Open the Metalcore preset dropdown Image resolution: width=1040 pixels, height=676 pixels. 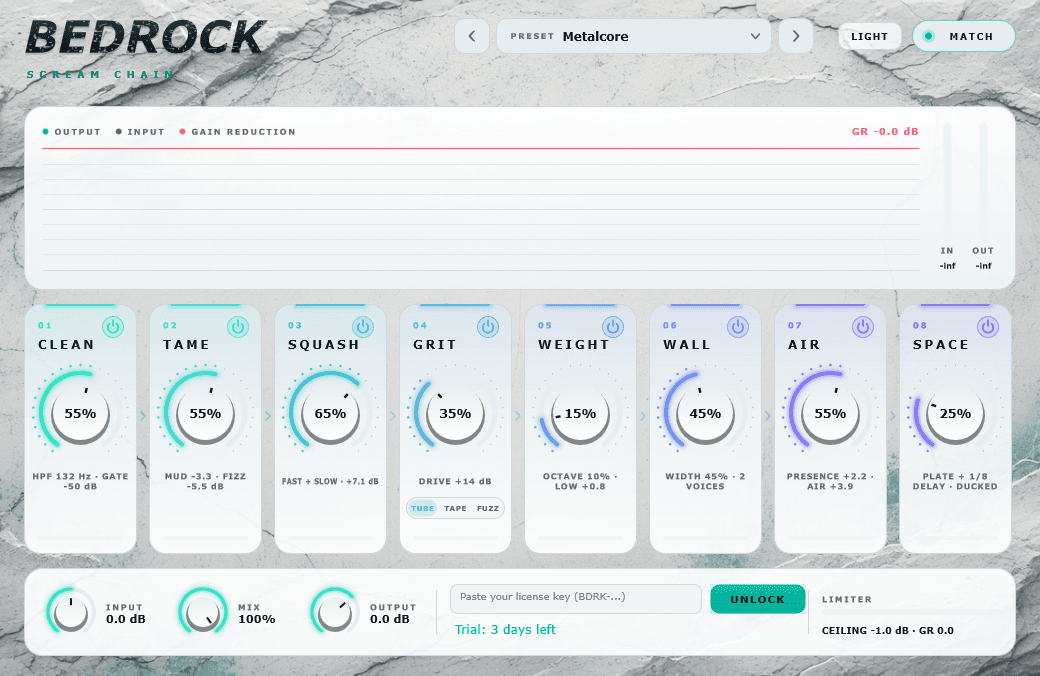coord(633,36)
